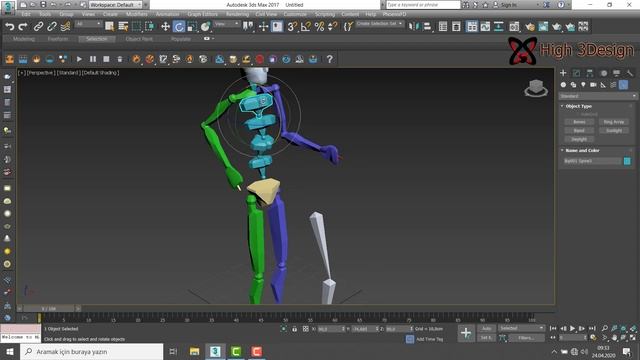Select the Helpers tape-measure category icon
640x360 pixels.
pos(603,85)
